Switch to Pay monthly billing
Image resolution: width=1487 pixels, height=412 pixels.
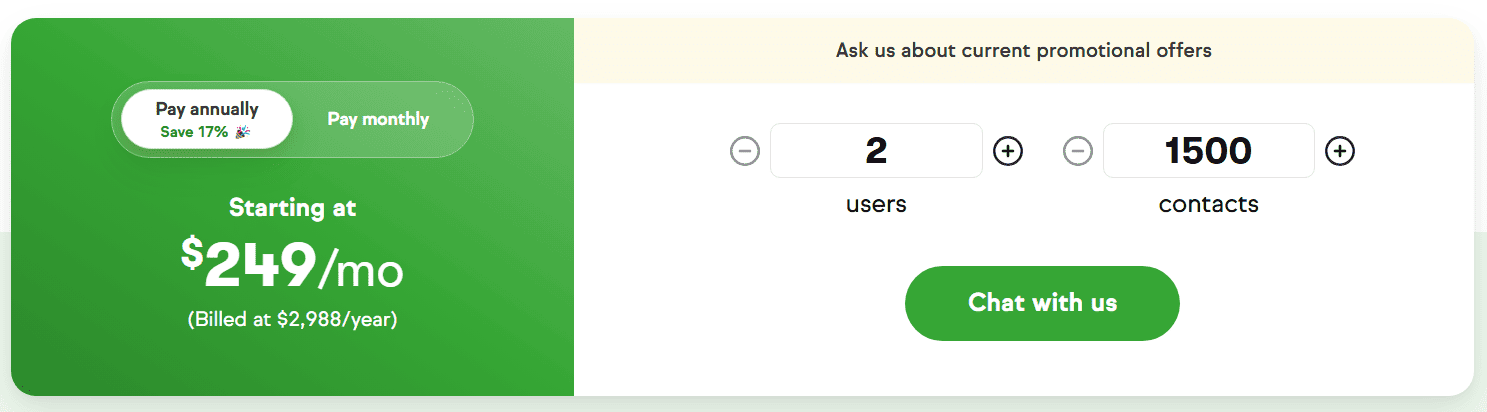pyautogui.click(x=378, y=119)
